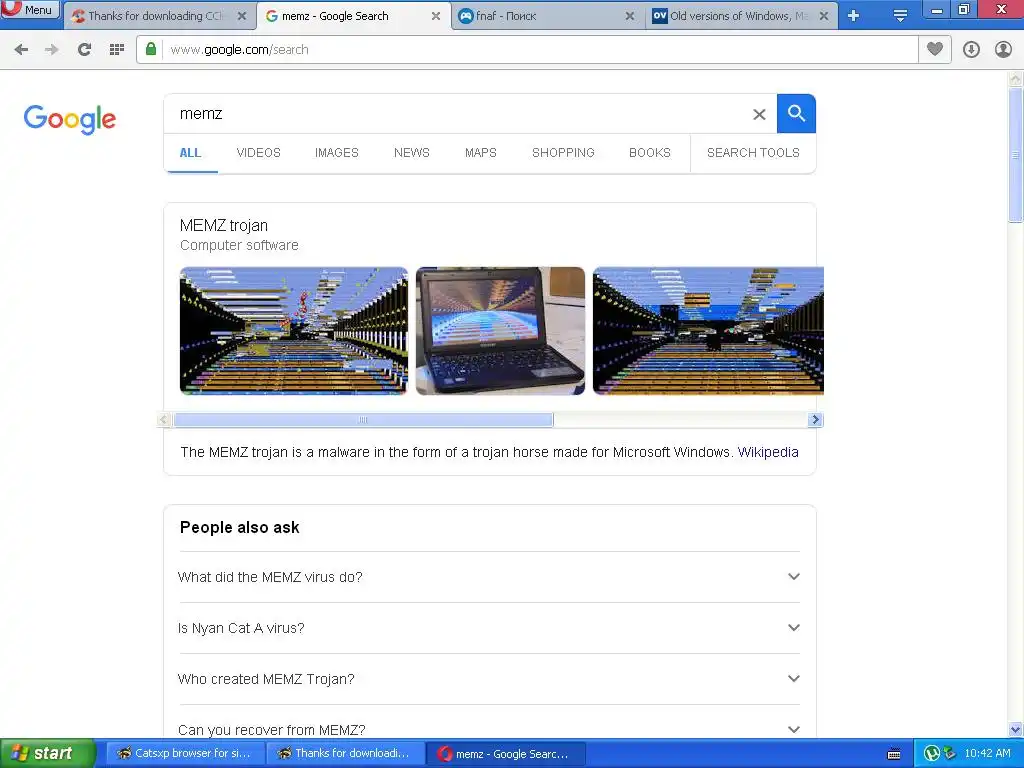Bookmark page with the heart icon
This screenshot has width=1024, height=768.
(x=935, y=49)
